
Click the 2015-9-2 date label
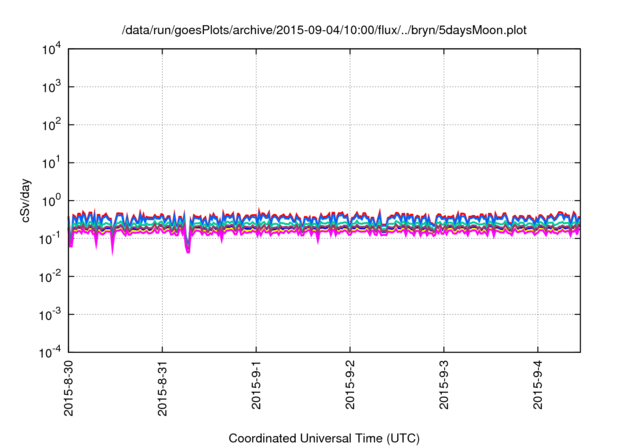point(350,384)
